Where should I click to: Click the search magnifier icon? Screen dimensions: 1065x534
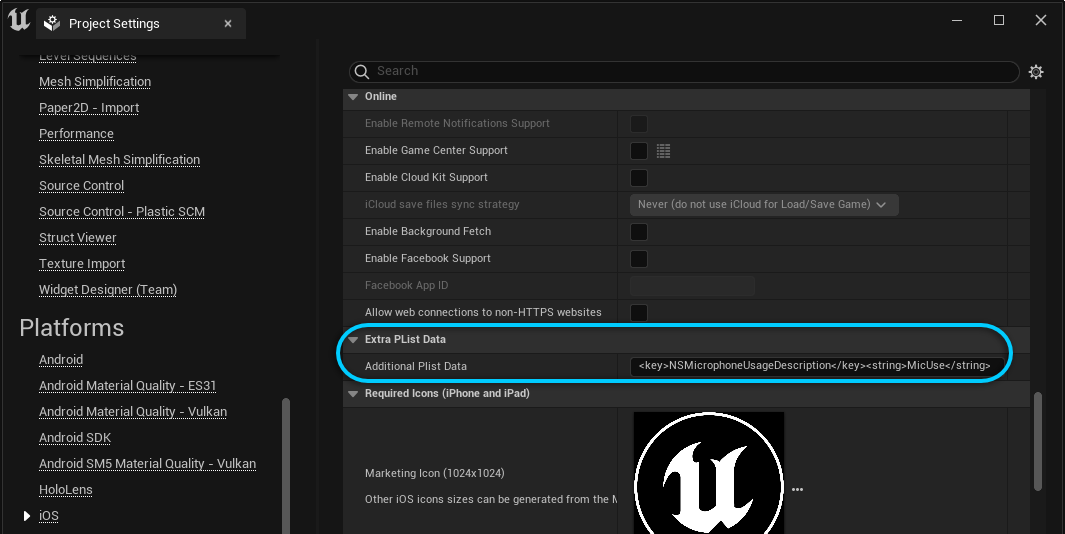tap(362, 72)
